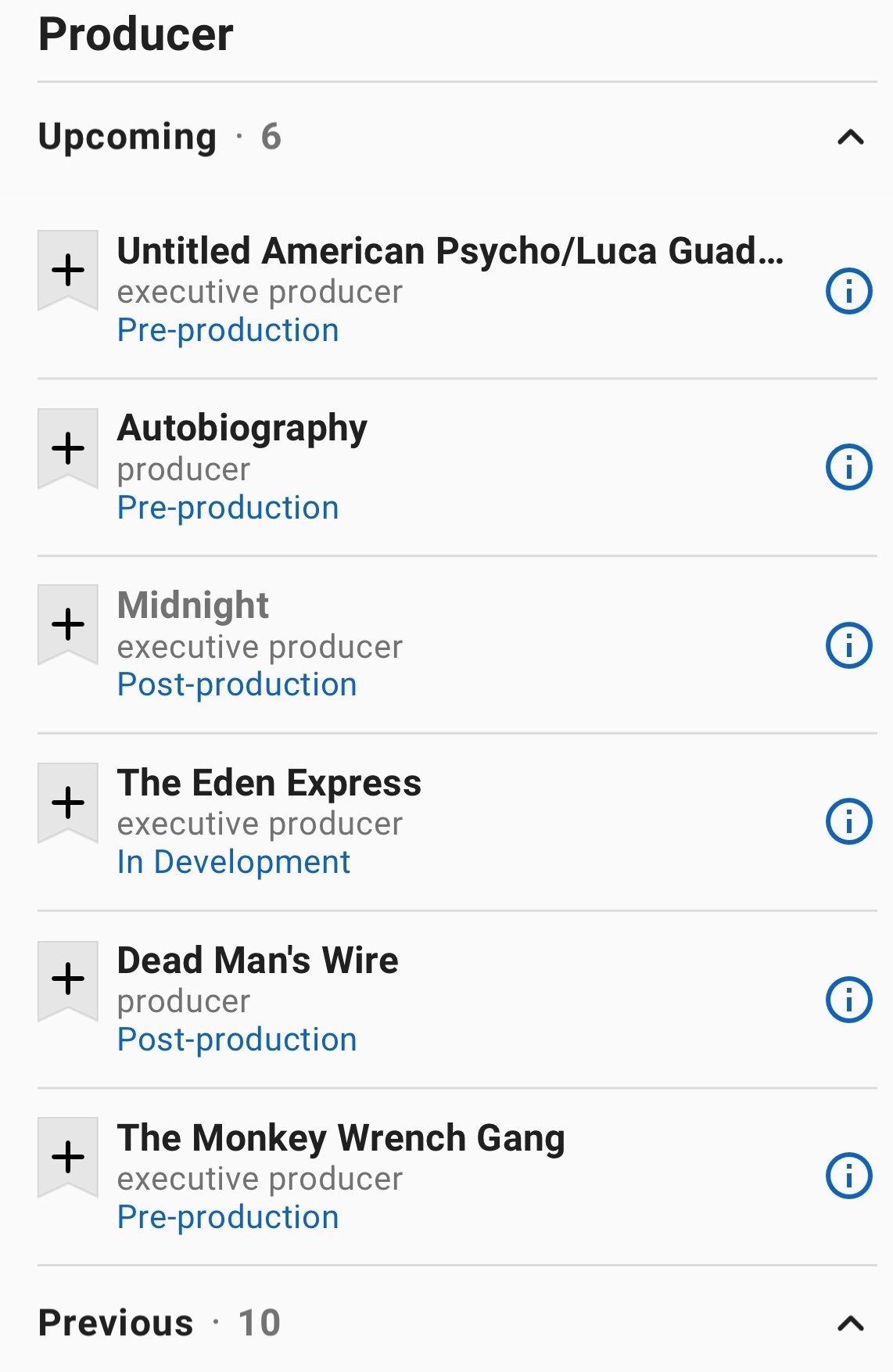Add Untitled American Psycho to watchlist
893x1372 pixels.
click(68, 271)
